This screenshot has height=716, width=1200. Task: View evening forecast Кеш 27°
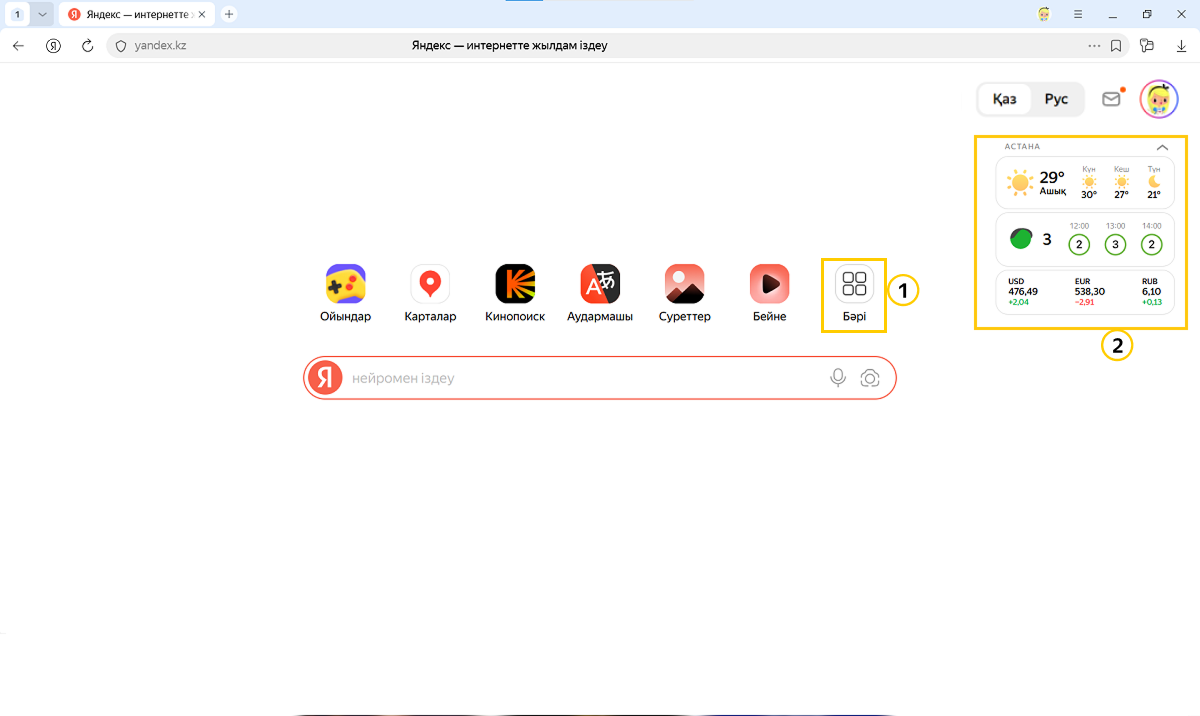pos(1121,182)
